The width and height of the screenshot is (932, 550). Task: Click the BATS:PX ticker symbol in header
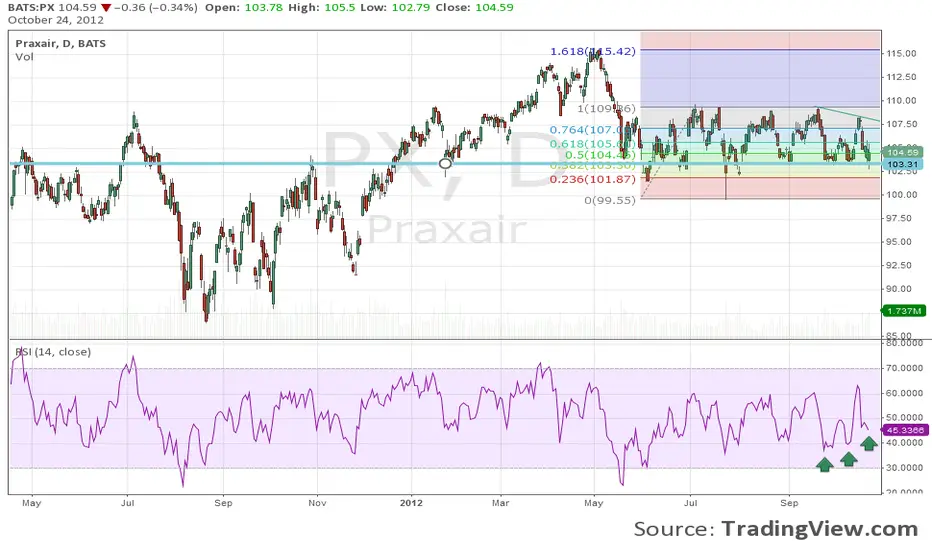(x=31, y=8)
